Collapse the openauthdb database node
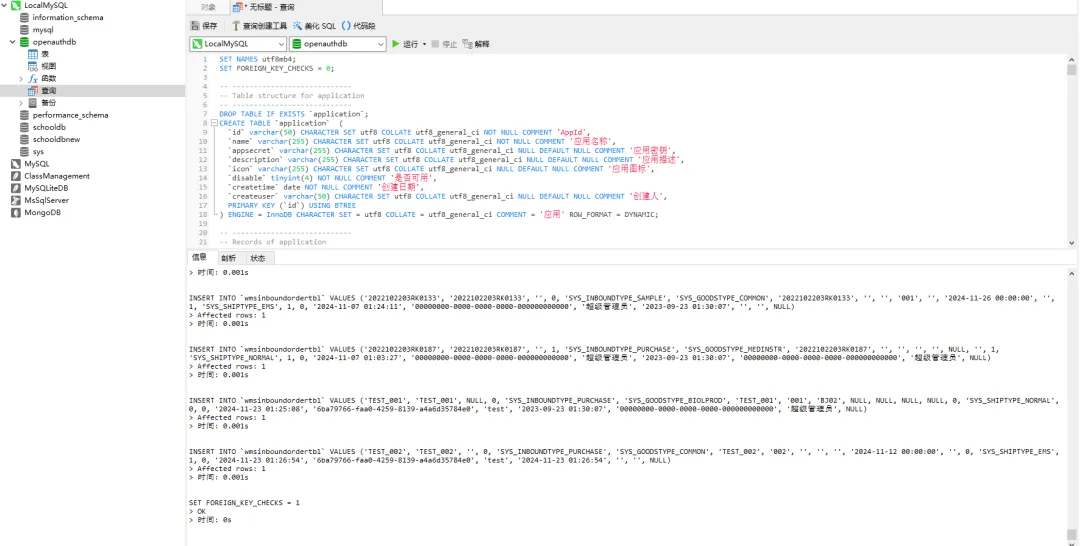 [12, 42]
